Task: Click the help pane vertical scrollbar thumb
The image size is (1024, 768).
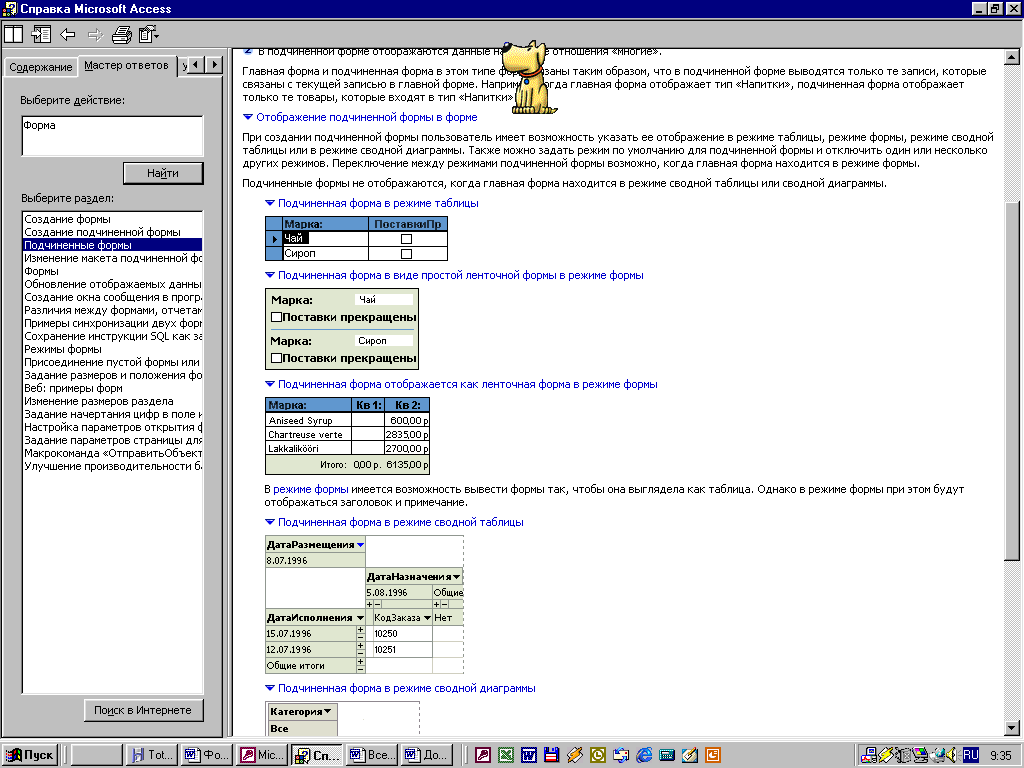Action: pos(1012,381)
